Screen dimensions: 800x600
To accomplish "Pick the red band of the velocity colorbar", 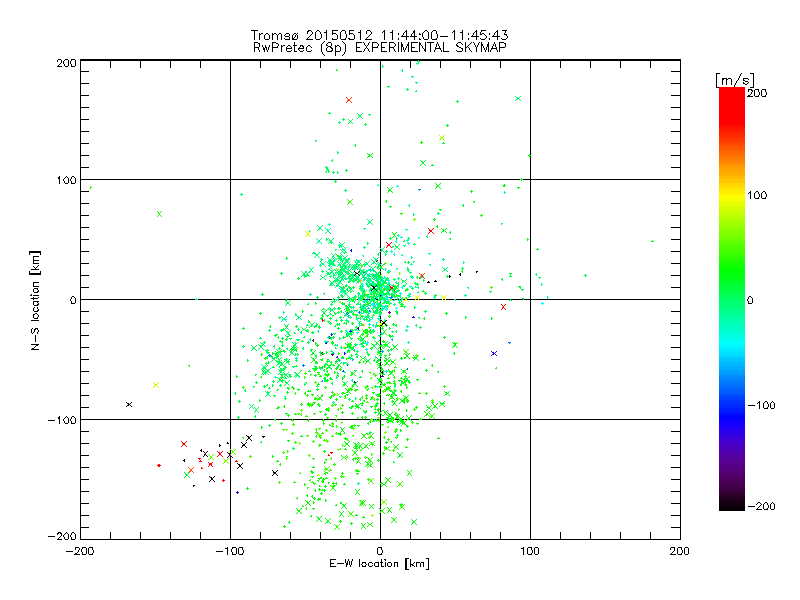I will point(732,105).
